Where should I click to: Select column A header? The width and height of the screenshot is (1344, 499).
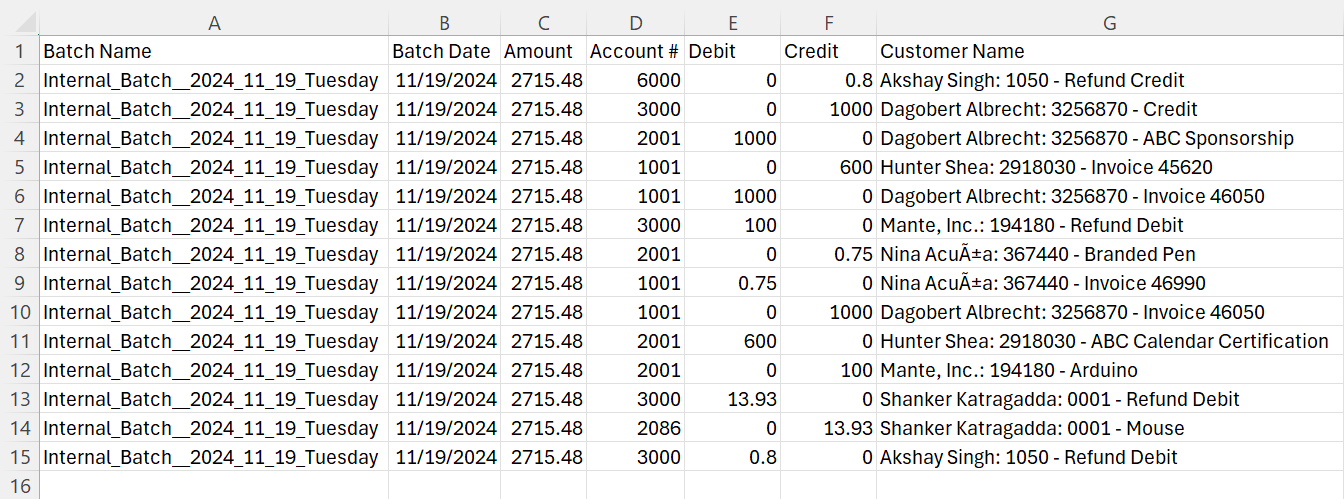(x=213, y=22)
